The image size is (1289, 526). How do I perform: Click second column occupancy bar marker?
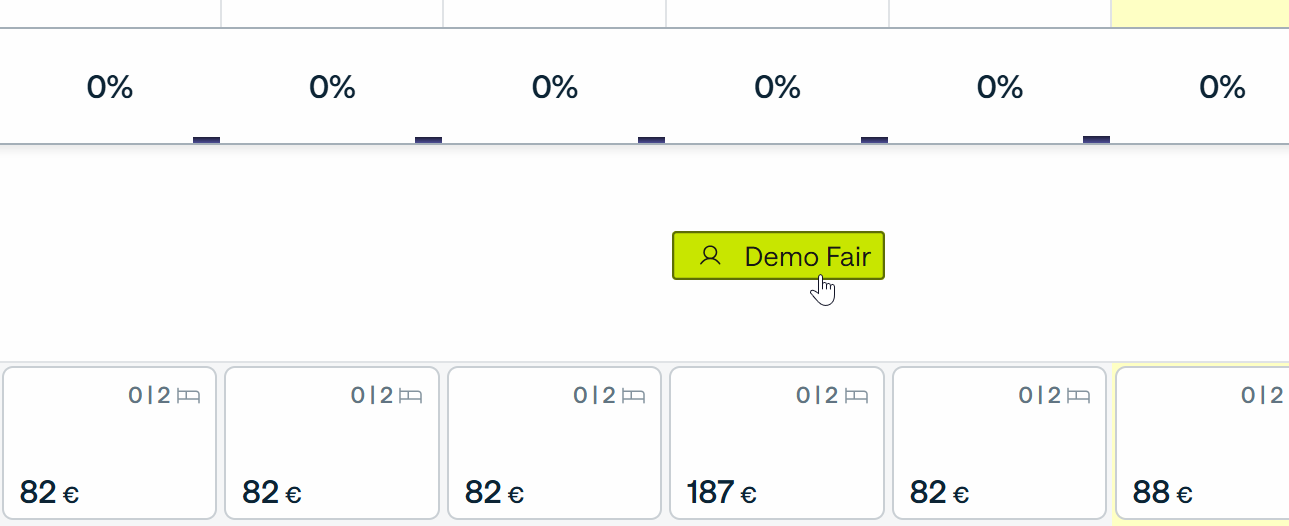point(428,140)
